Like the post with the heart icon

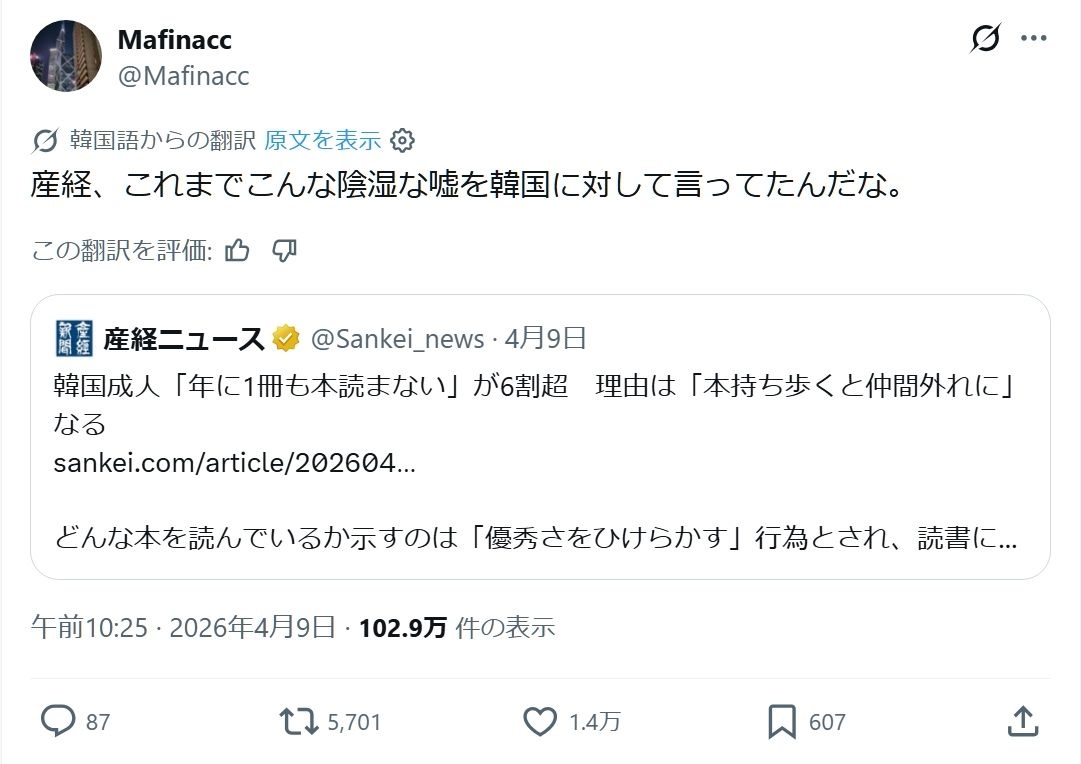(540, 721)
